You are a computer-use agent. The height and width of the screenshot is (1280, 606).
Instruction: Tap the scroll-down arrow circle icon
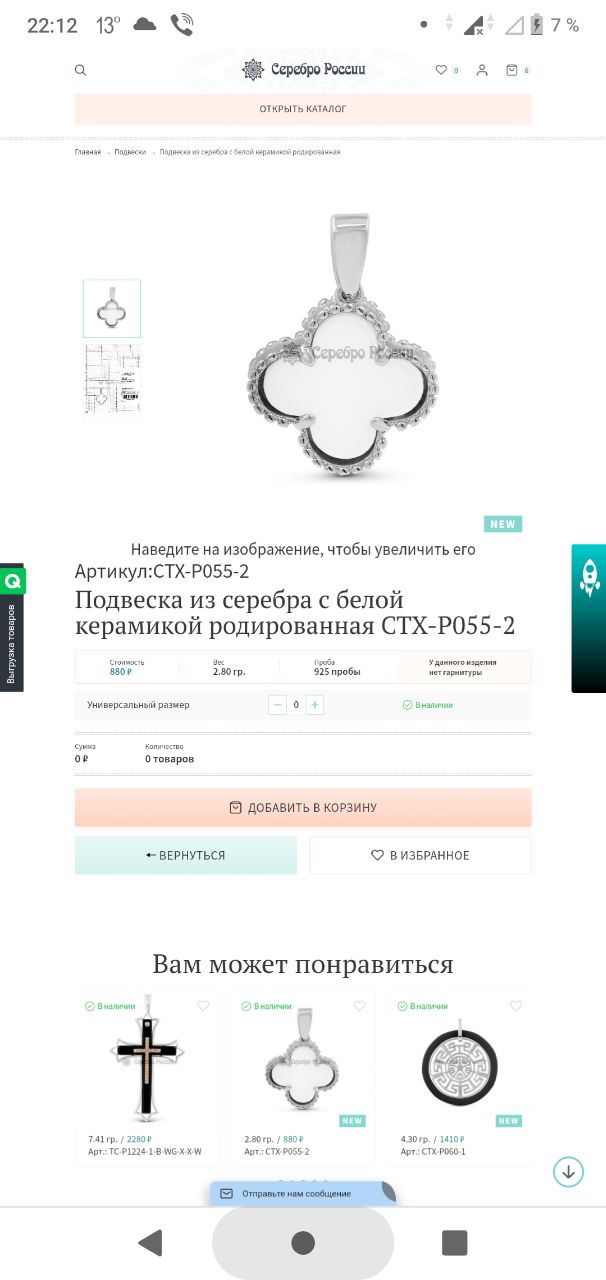point(568,1171)
